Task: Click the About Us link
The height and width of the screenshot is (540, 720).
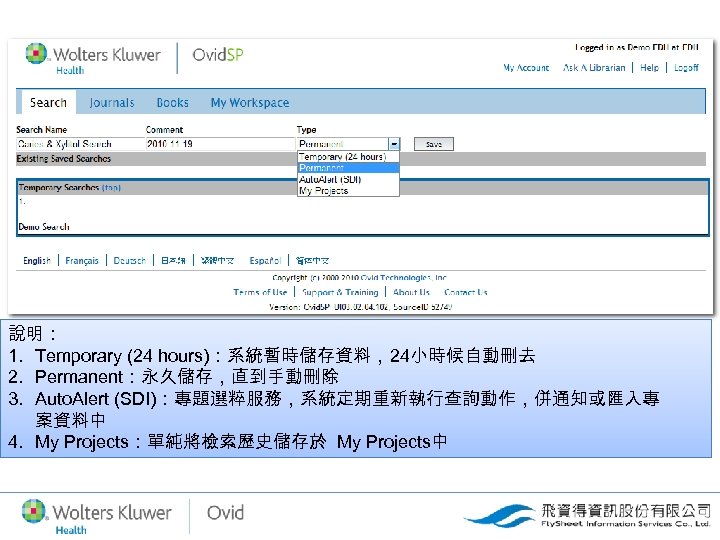Action: pos(411,292)
